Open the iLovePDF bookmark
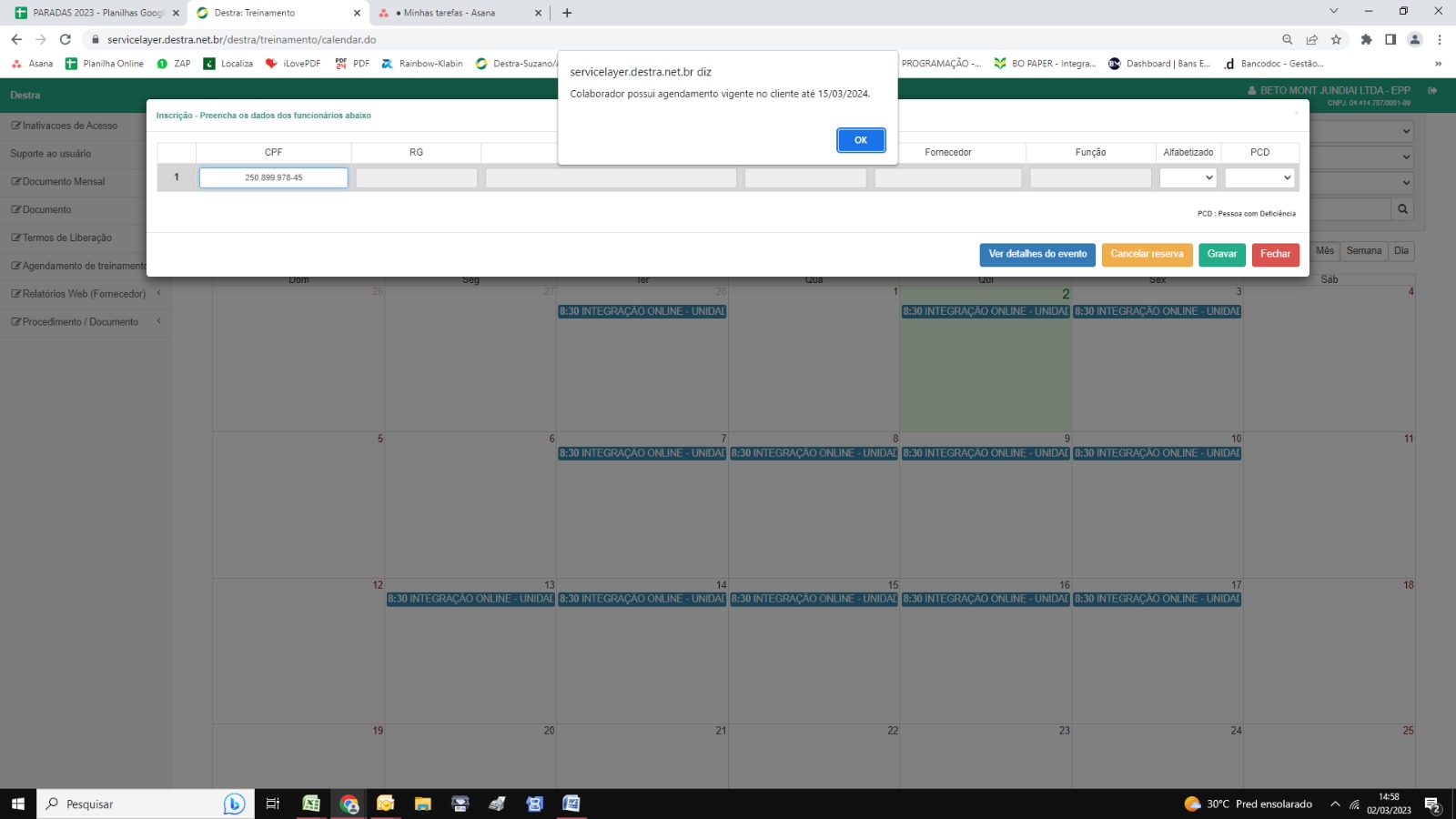This screenshot has height=819, width=1456. click(x=293, y=64)
